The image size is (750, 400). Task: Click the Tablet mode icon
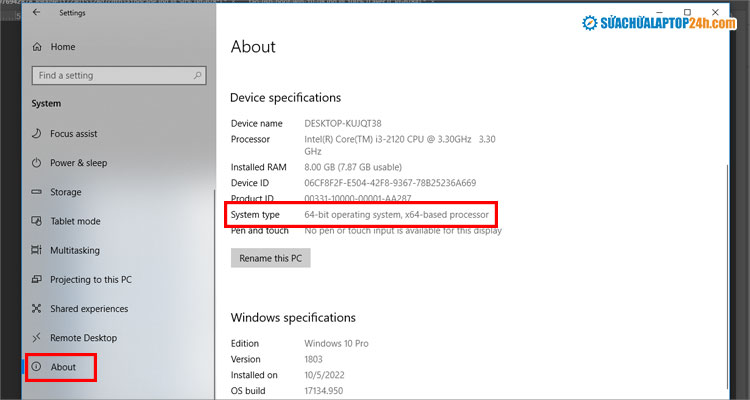36,221
